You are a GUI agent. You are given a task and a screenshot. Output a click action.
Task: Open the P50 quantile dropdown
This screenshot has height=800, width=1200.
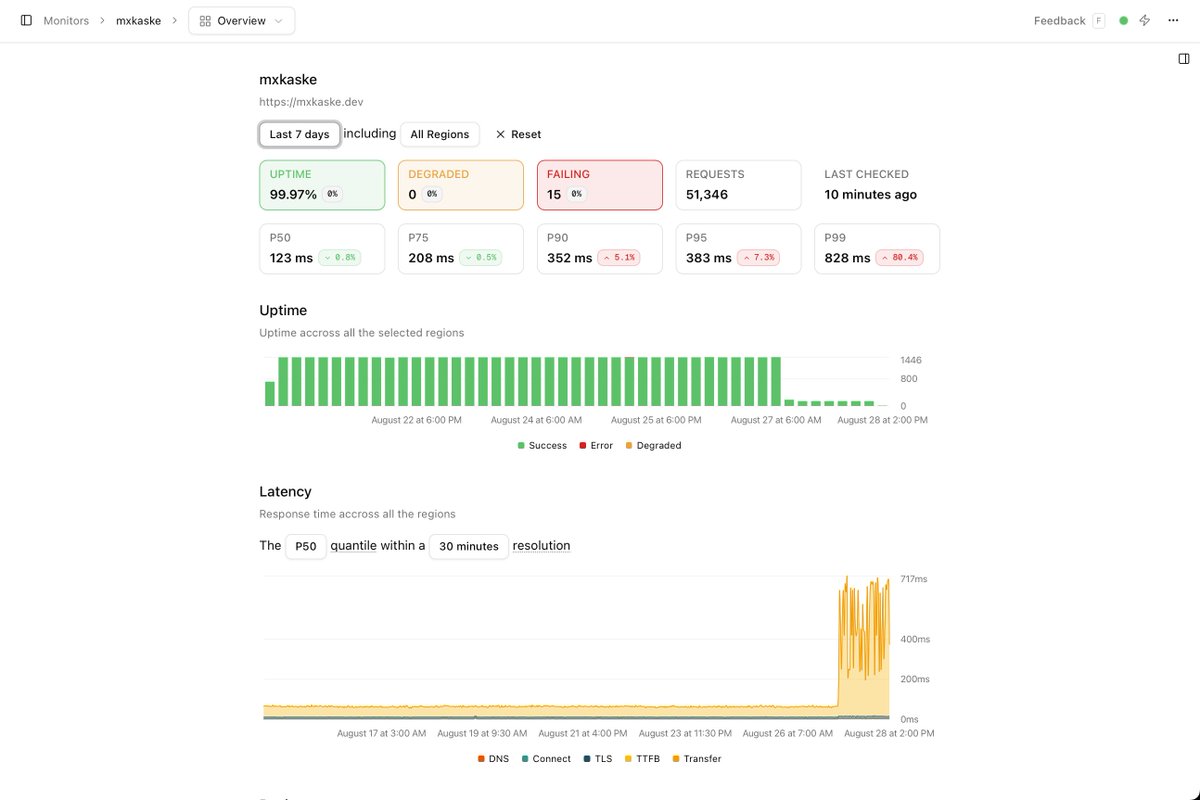[x=306, y=546]
